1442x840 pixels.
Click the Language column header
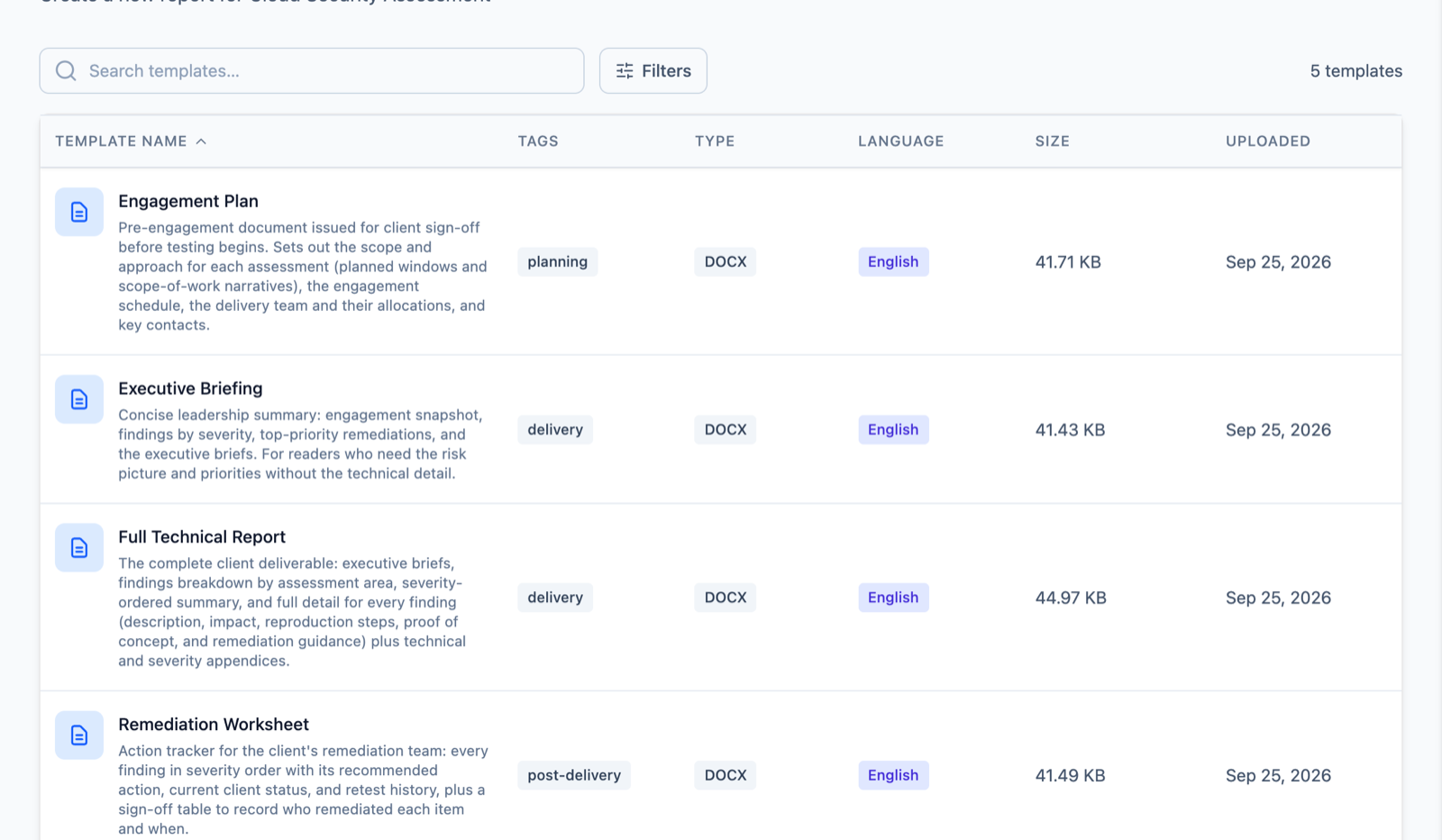900,141
